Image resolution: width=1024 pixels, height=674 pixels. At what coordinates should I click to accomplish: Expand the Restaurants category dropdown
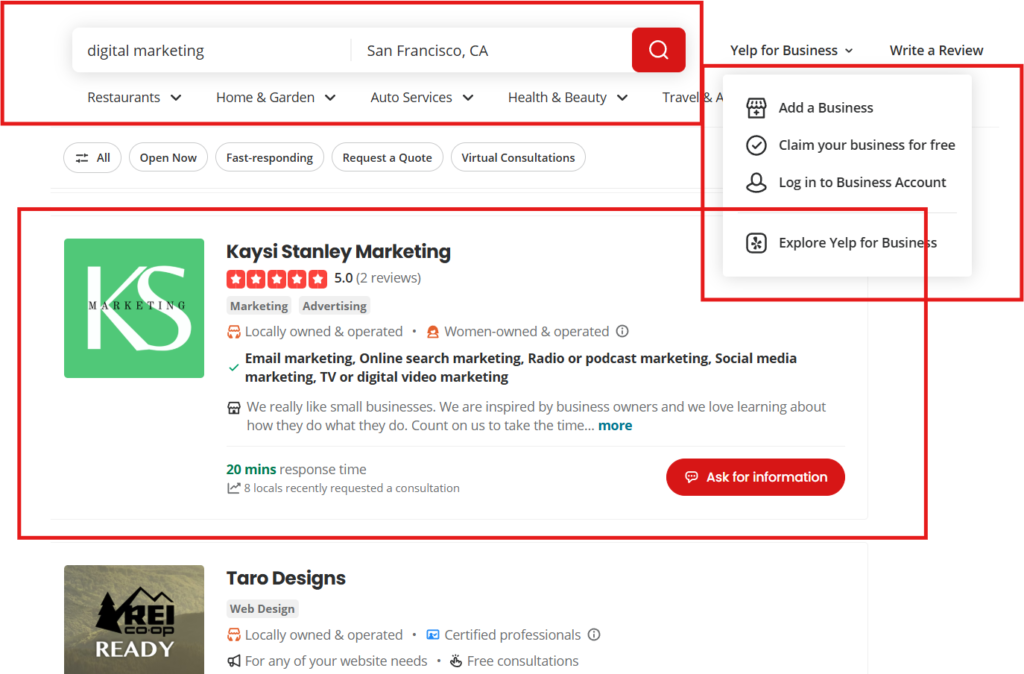[134, 98]
